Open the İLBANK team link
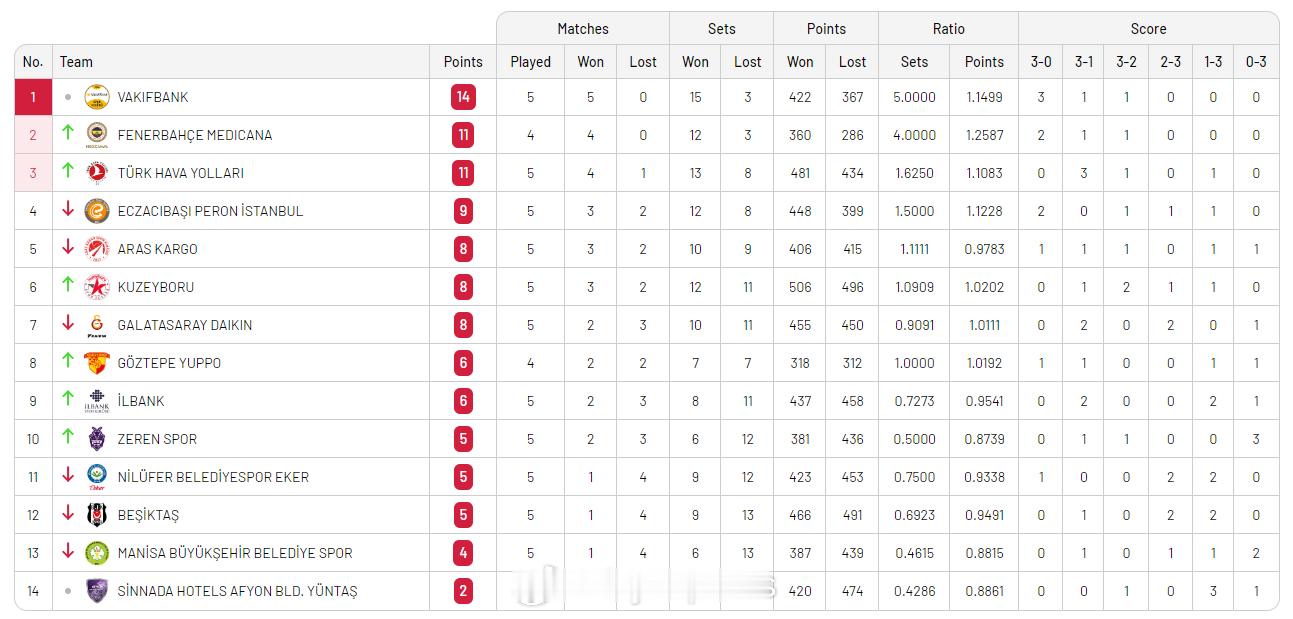This screenshot has width=1293, height=619. [141, 401]
